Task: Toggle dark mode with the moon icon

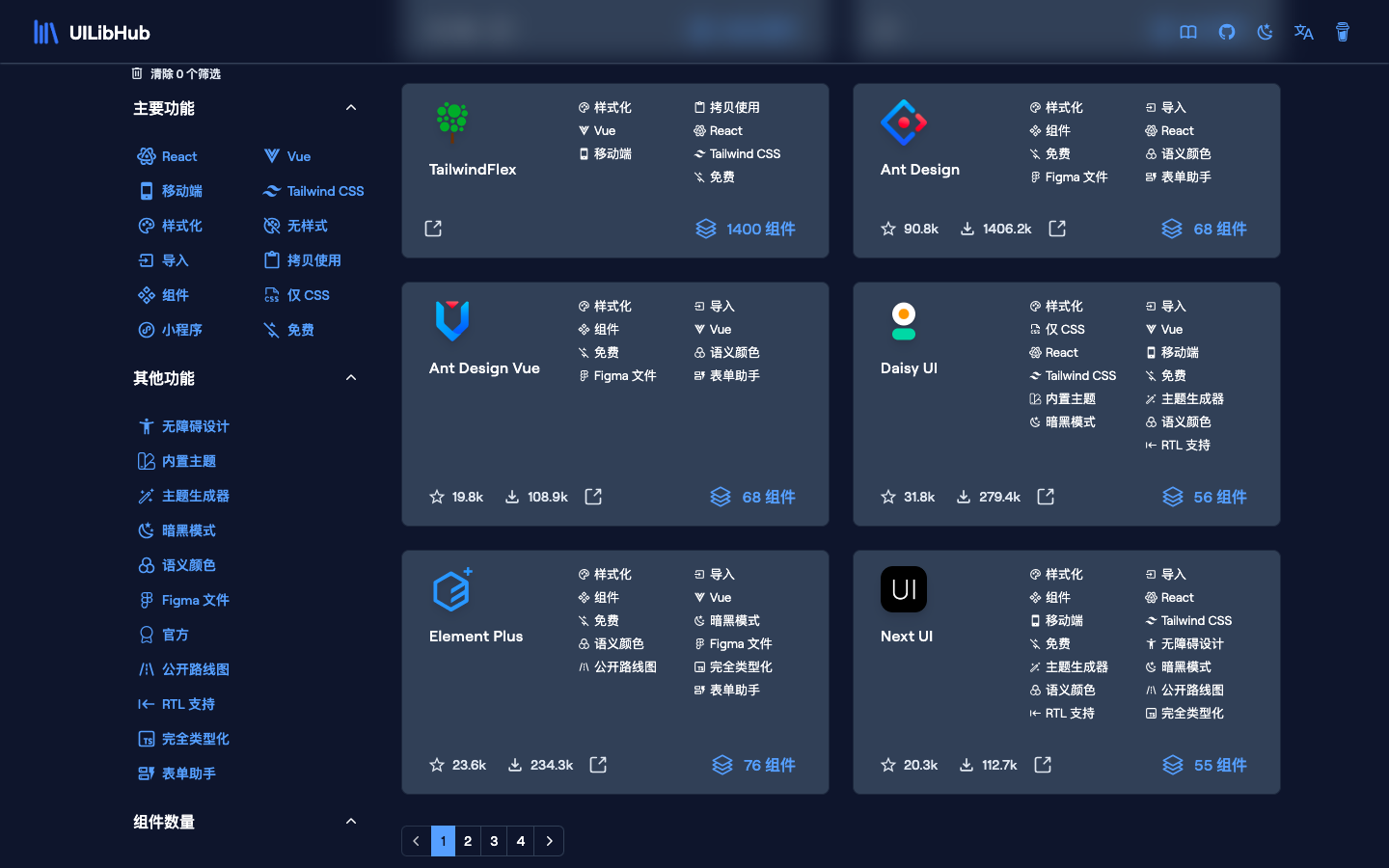Action: click(x=1265, y=31)
